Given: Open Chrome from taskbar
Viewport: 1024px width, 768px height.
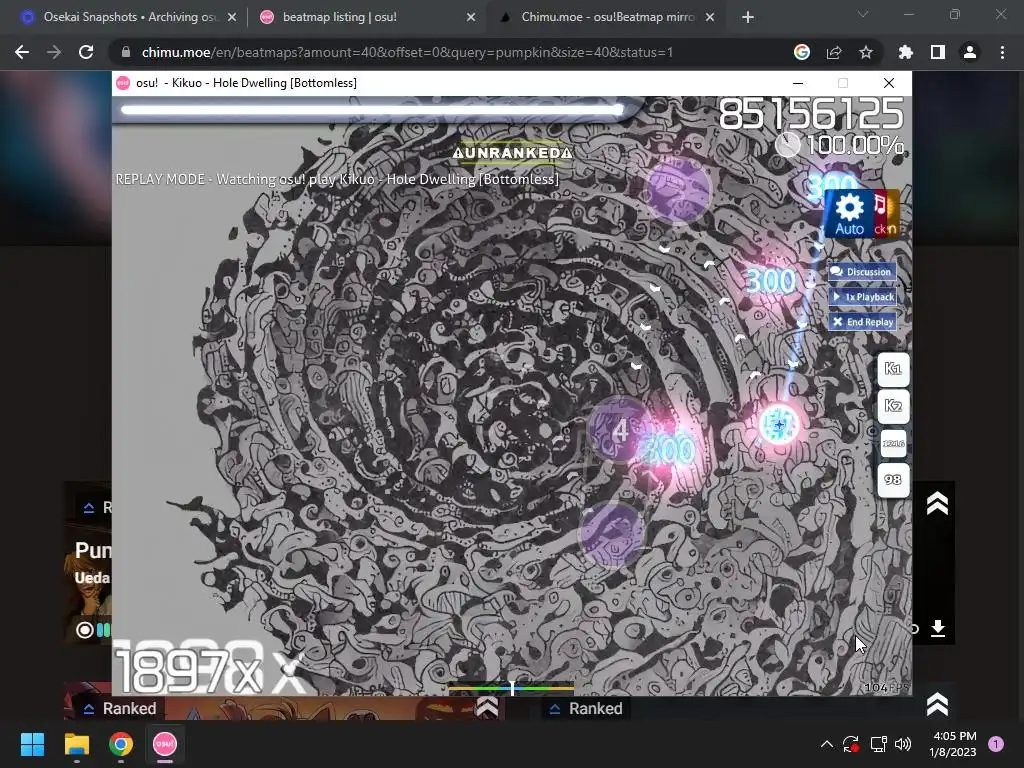Looking at the screenshot, I should (121, 744).
